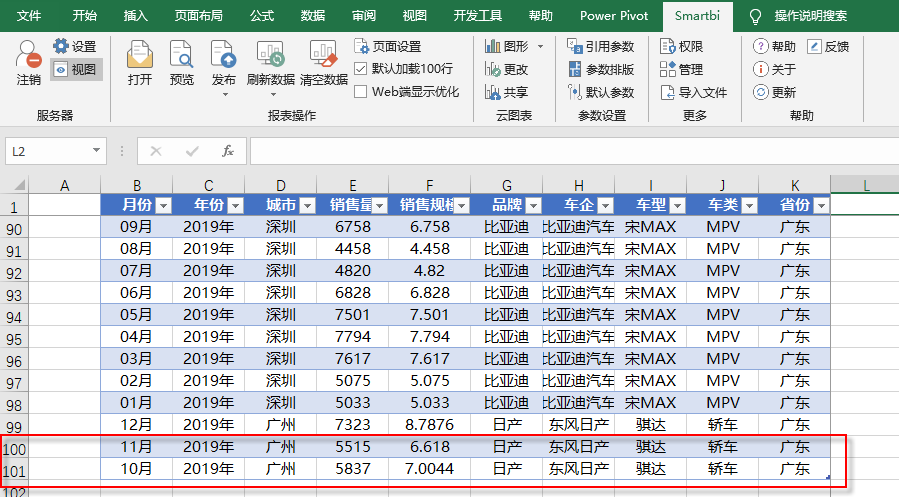Open the 城市 column filter dropdown
The width and height of the screenshot is (899, 497).
[307, 205]
